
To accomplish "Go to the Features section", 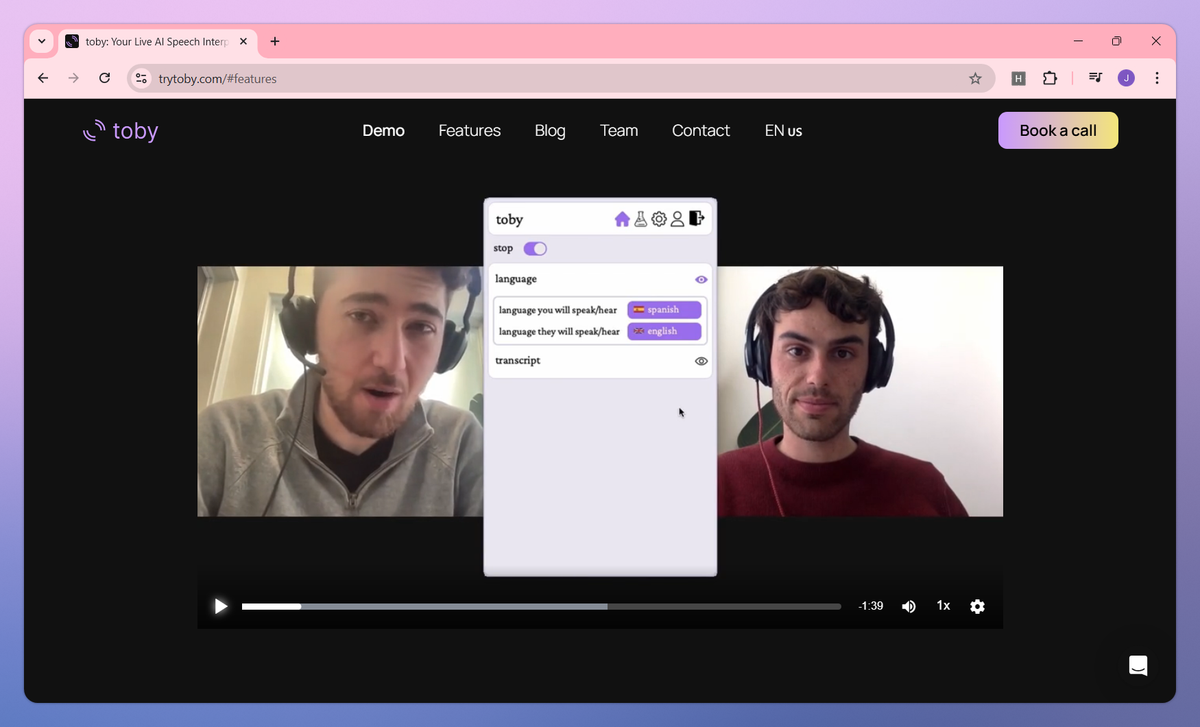I will tap(469, 131).
